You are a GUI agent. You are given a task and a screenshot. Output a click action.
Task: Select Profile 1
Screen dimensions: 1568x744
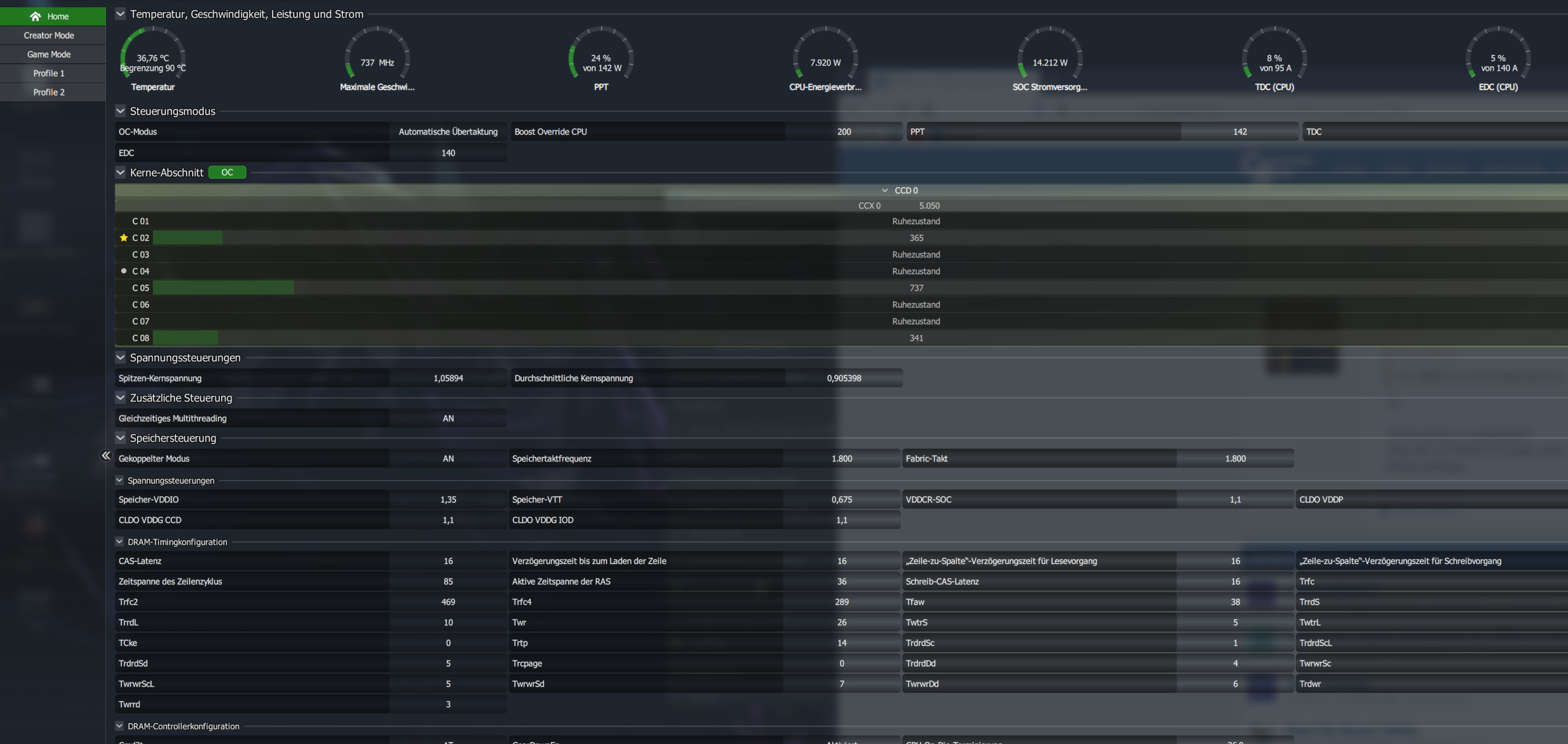[x=52, y=73]
